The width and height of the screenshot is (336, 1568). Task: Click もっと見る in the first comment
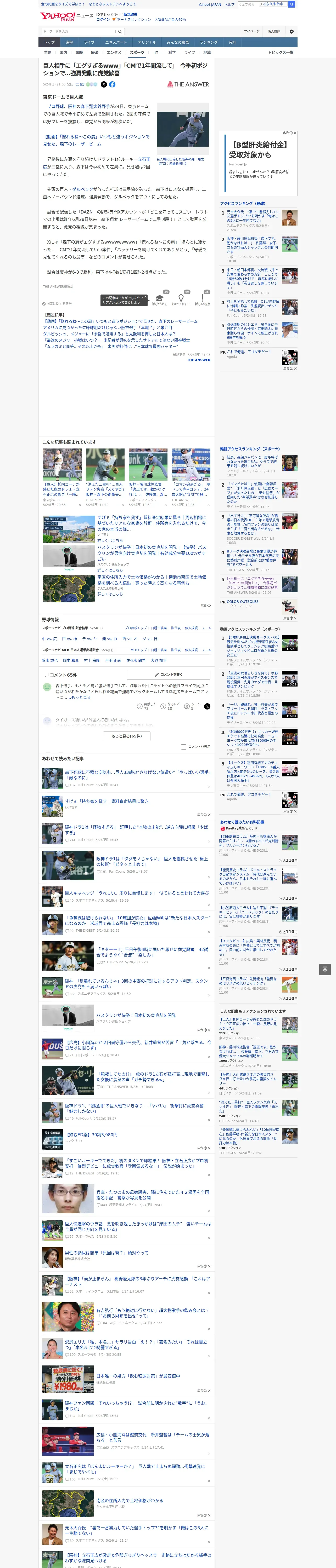coord(81,697)
